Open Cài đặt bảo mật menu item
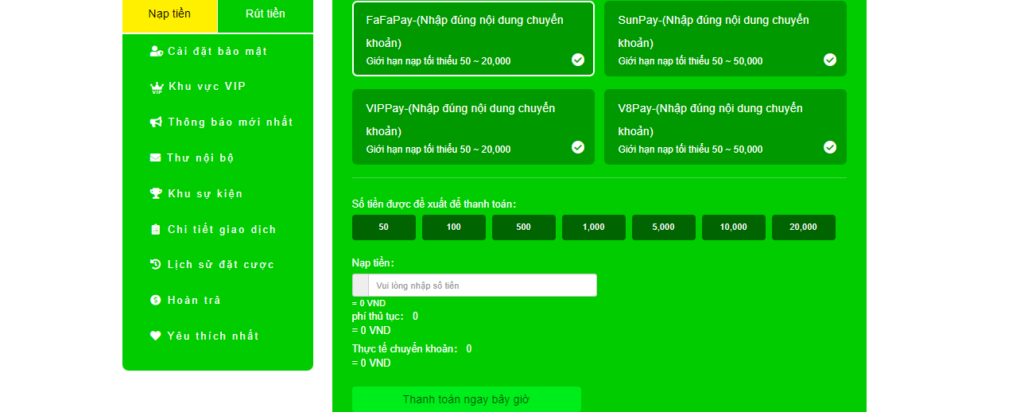This screenshot has height=412, width=1024. pos(217,52)
